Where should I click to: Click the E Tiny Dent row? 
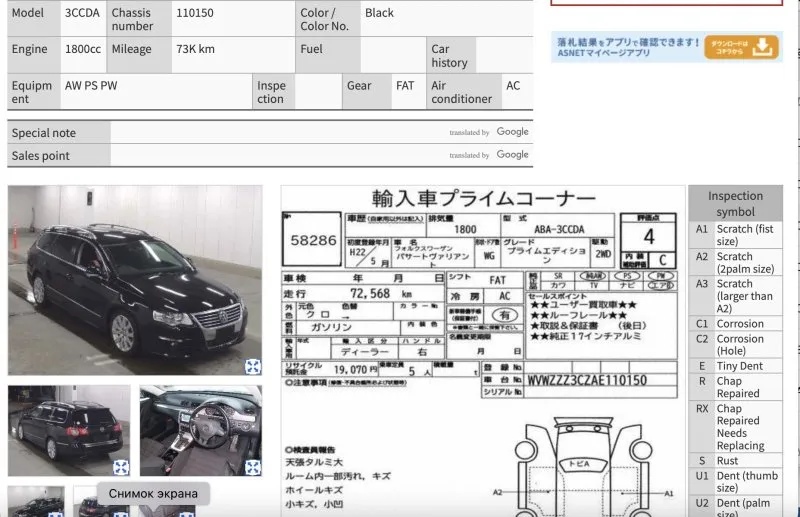coord(735,366)
